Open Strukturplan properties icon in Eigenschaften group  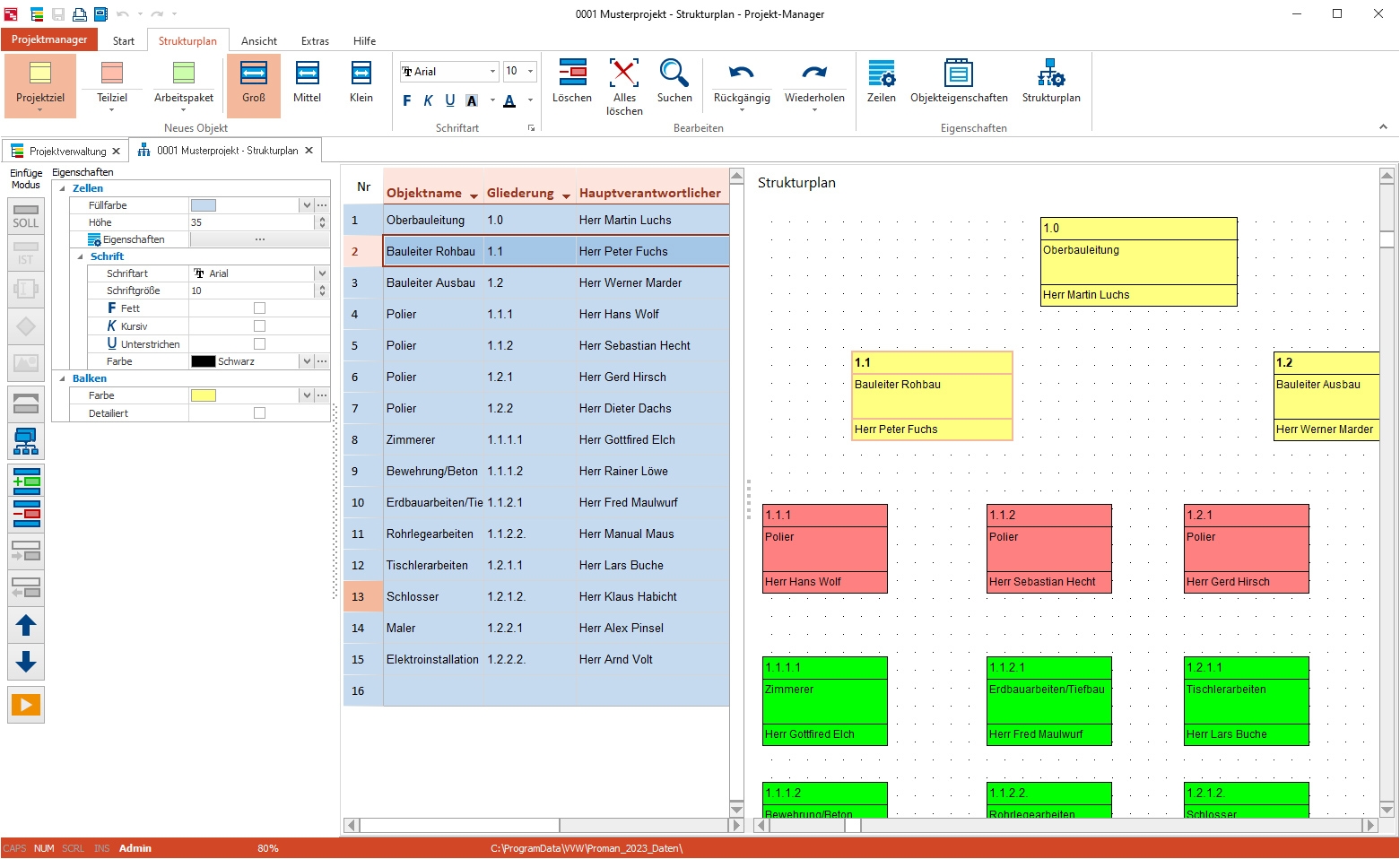click(x=1051, y=73)
